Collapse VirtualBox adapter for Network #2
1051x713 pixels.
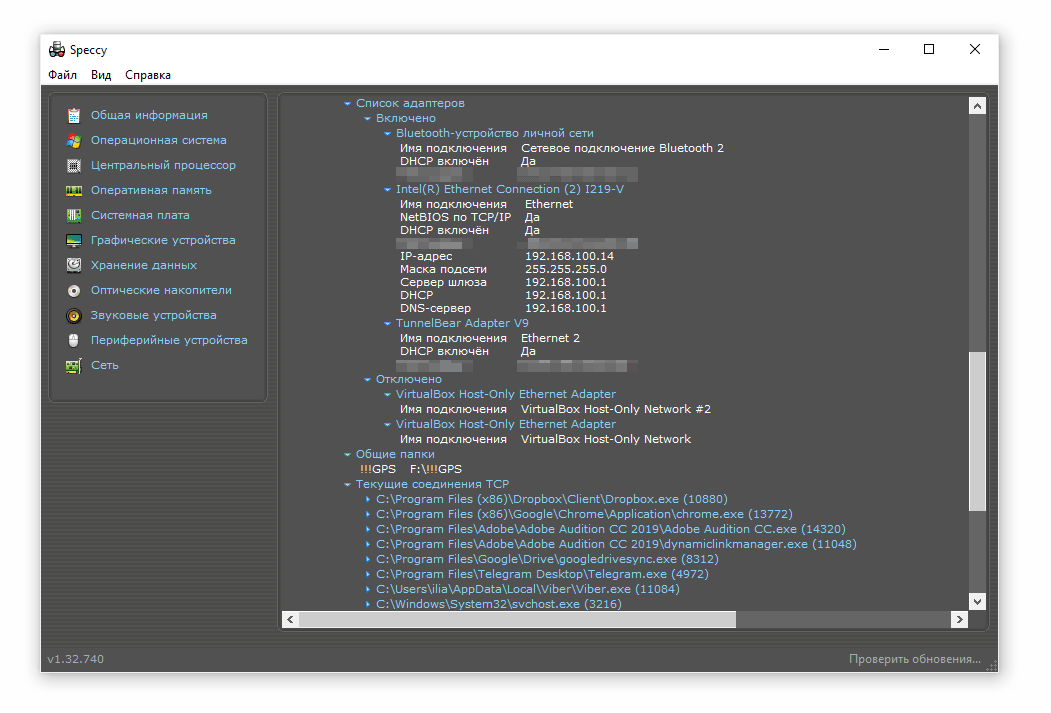[387, 395]
